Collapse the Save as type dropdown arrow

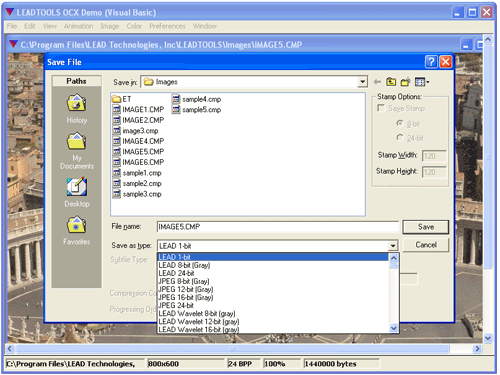[x=393, y=246]
